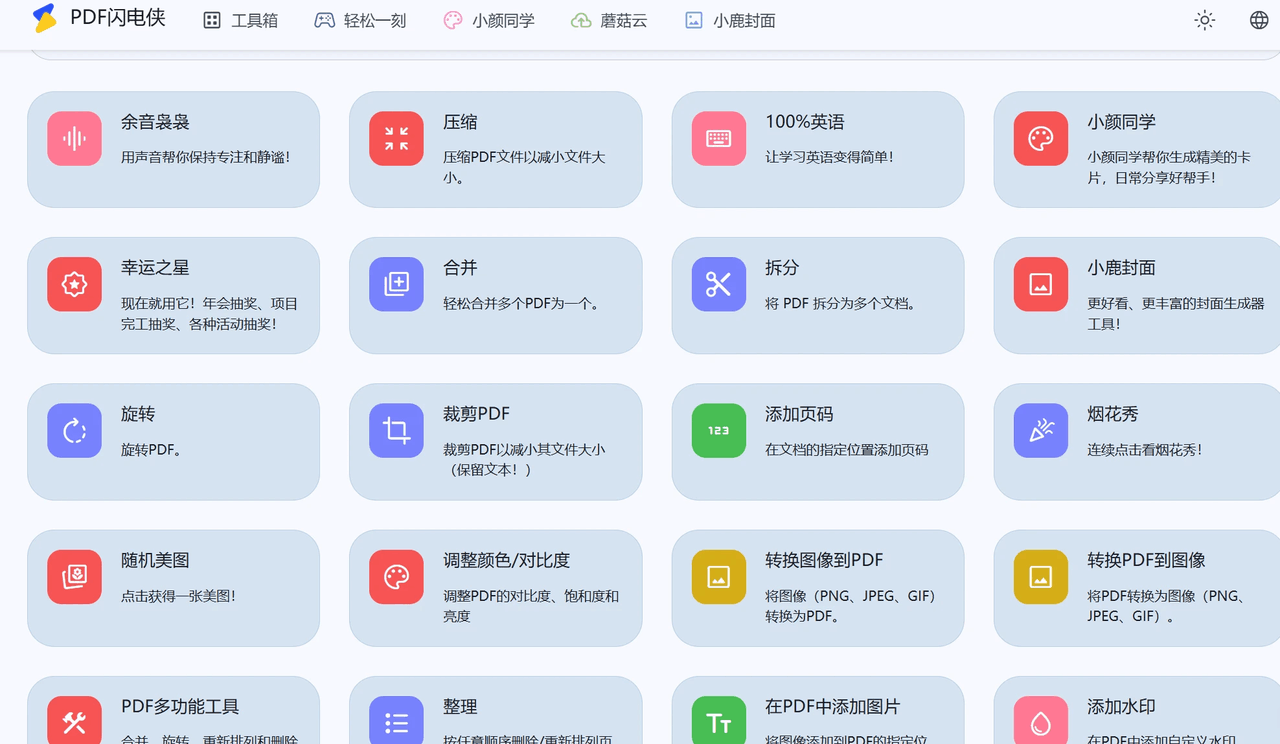Click the PDF闪电侠 site title

tap(118, 18)
